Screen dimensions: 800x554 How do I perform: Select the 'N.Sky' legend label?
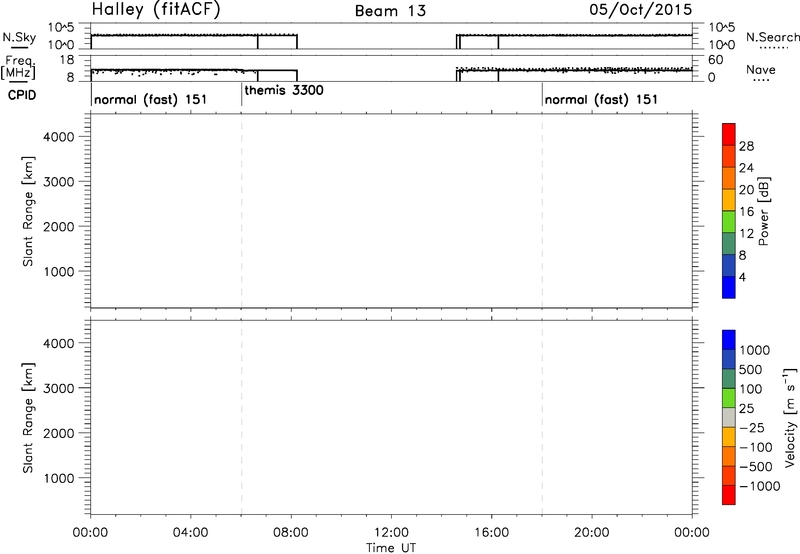(x=19, y=38)
